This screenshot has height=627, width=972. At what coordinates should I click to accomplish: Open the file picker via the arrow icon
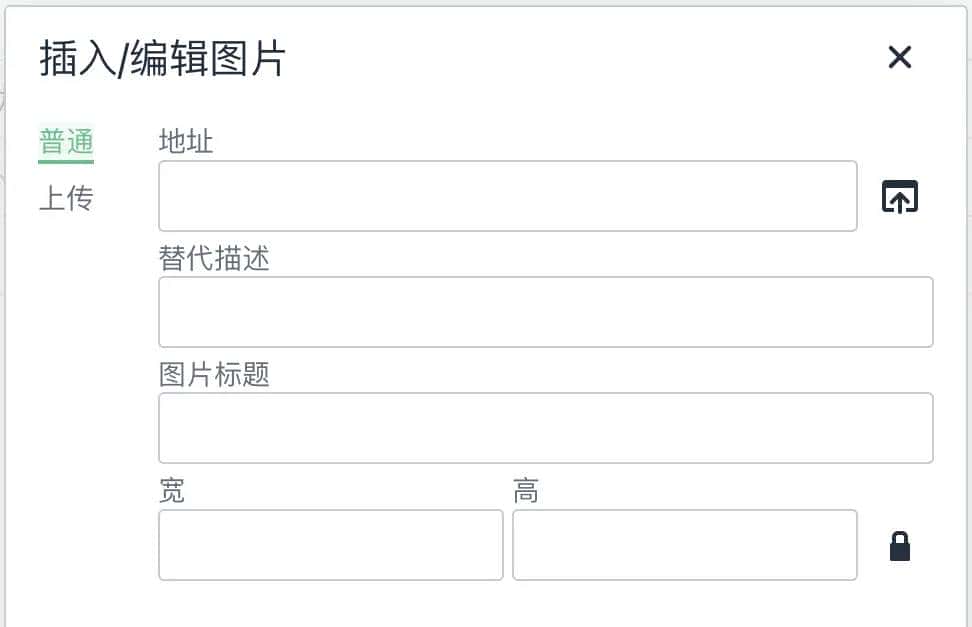[x=899, y=196]
